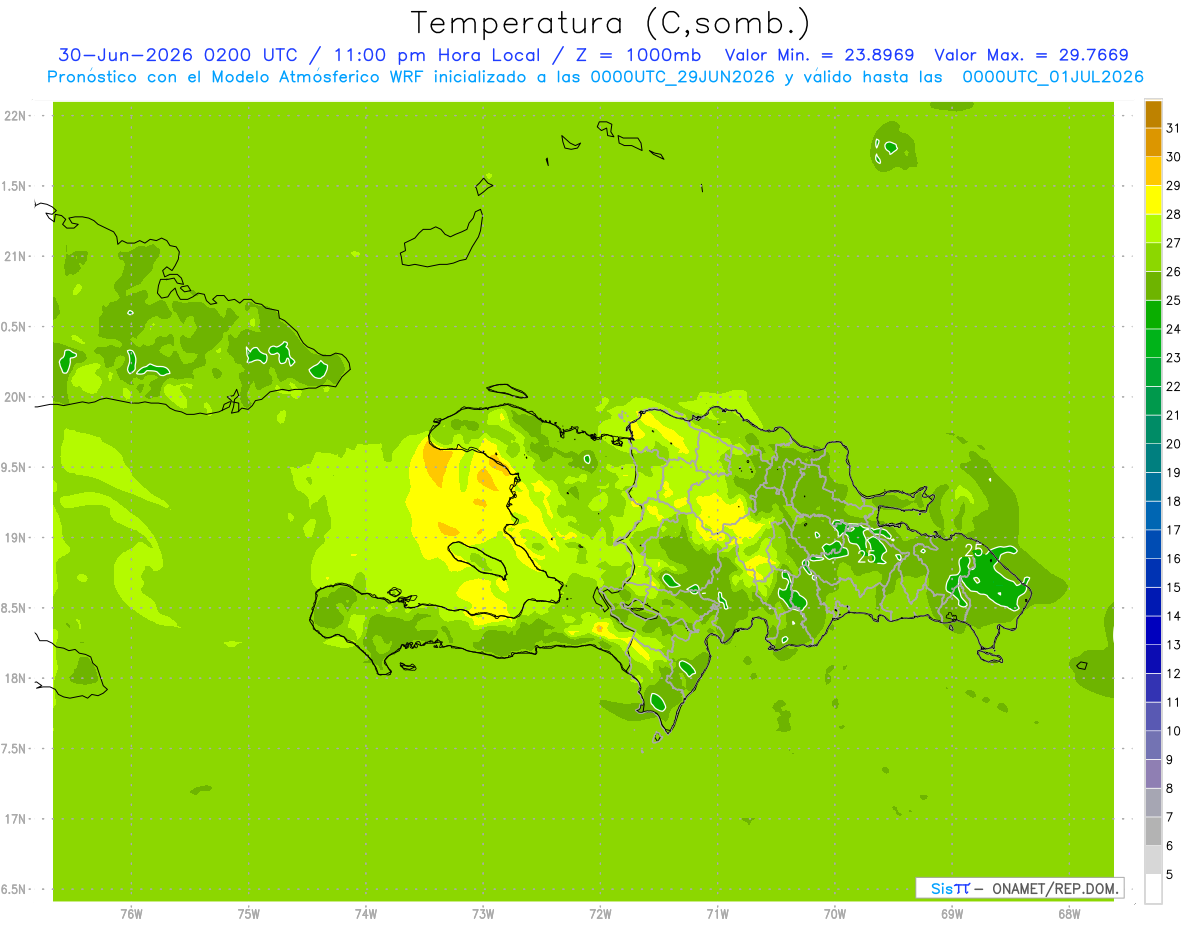Click the '68W' longitude label
The height and width of the screenshot is (927, 1200).
1069,914
